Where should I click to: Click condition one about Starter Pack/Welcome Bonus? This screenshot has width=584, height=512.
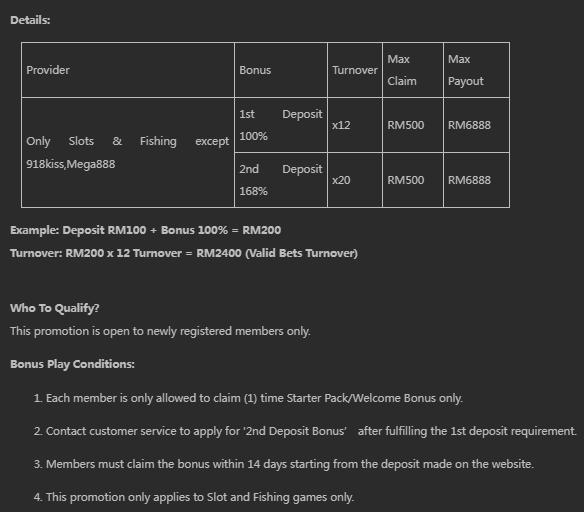248,398
